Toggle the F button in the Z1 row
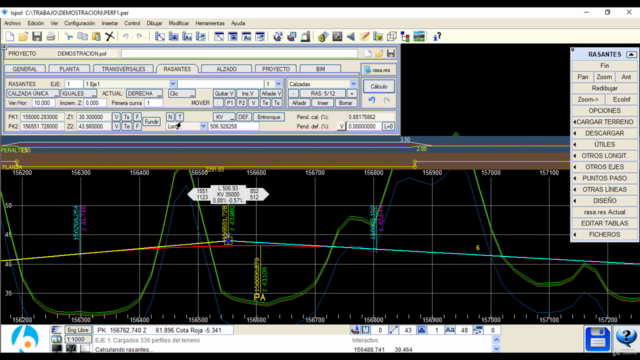640x360 pixels. (x=137, y=117)
